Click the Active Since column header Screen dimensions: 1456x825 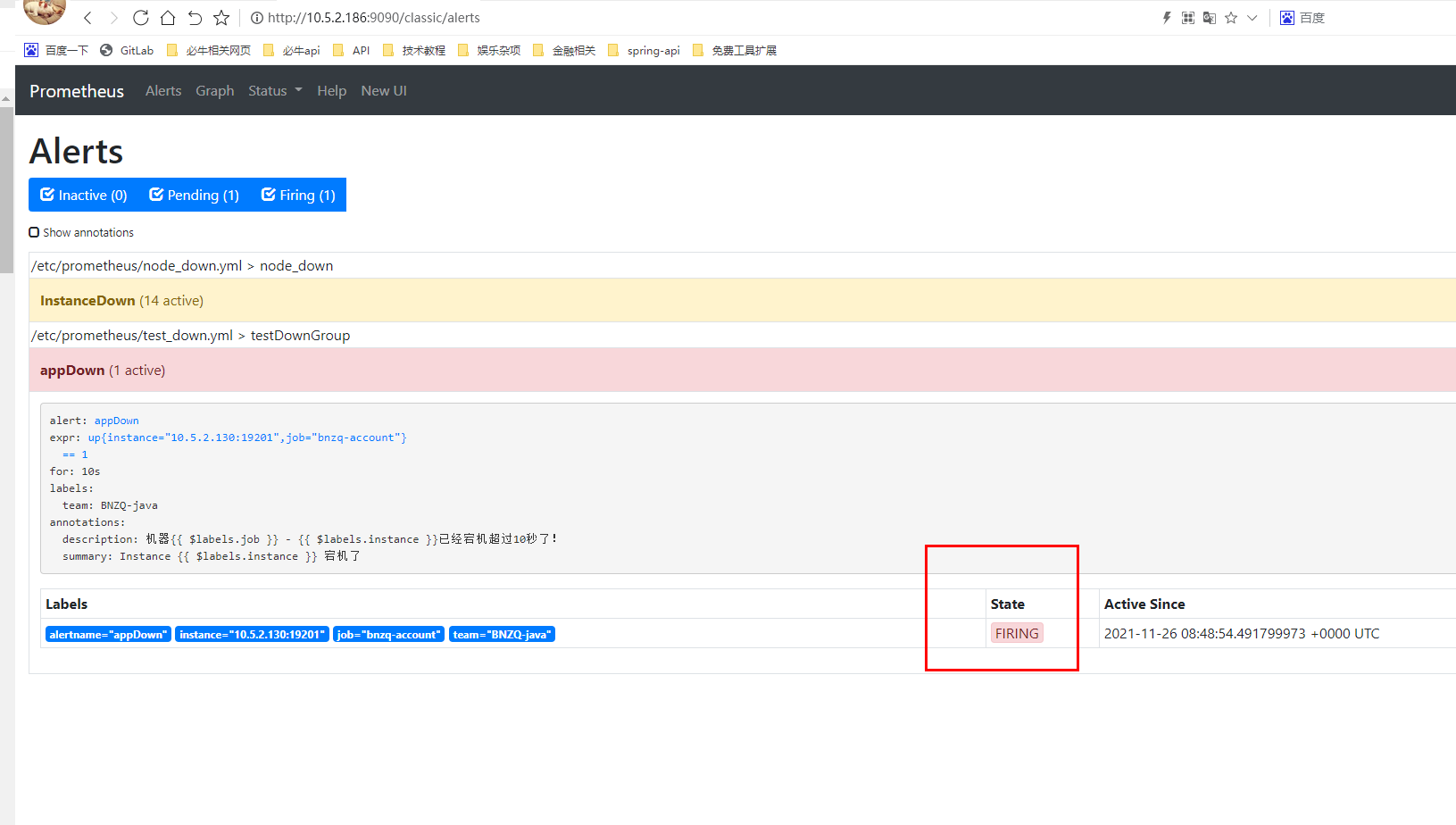pyautogui.click(x=1144, y=604)
